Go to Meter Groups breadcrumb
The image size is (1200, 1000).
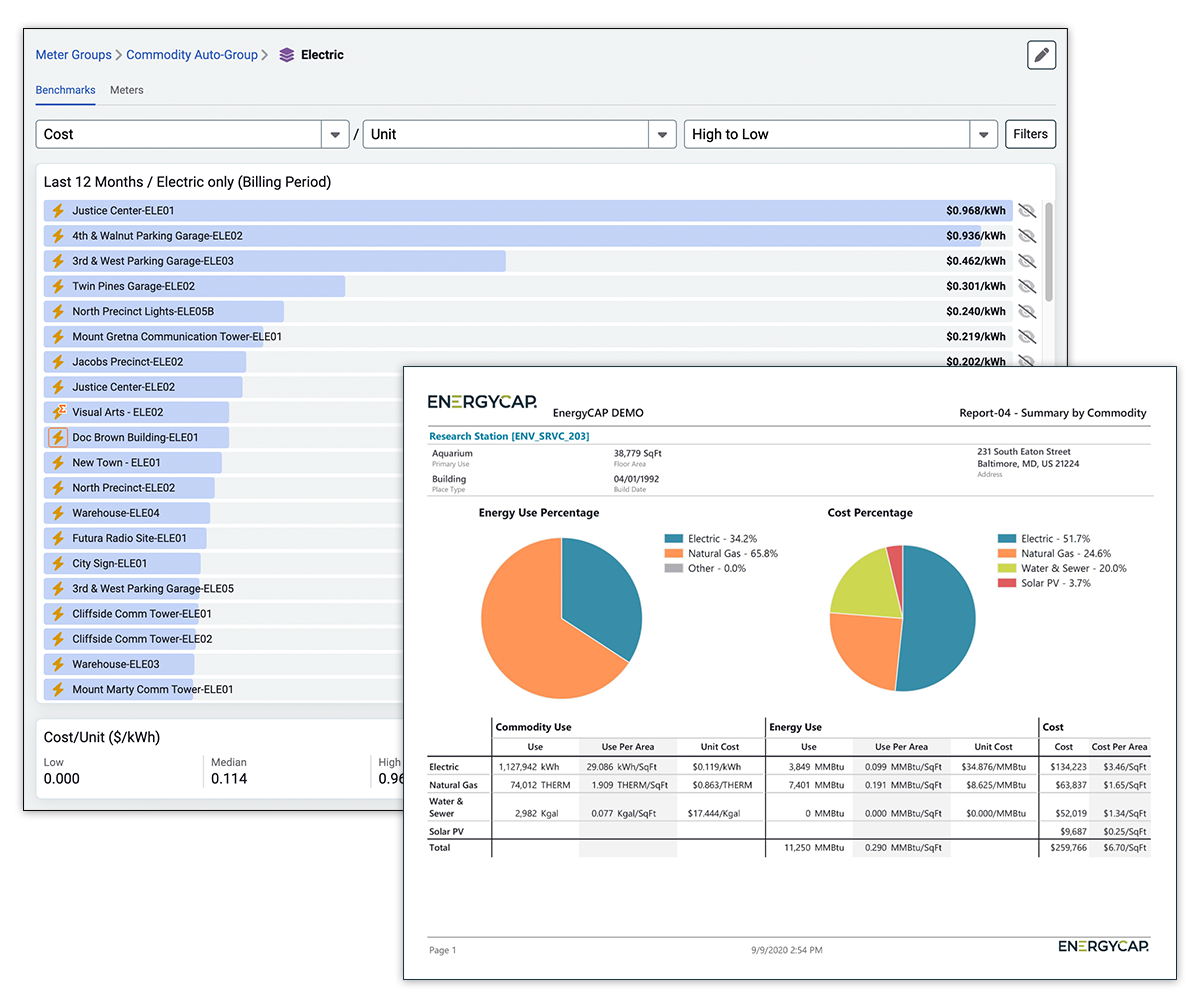tap(74, 55)
